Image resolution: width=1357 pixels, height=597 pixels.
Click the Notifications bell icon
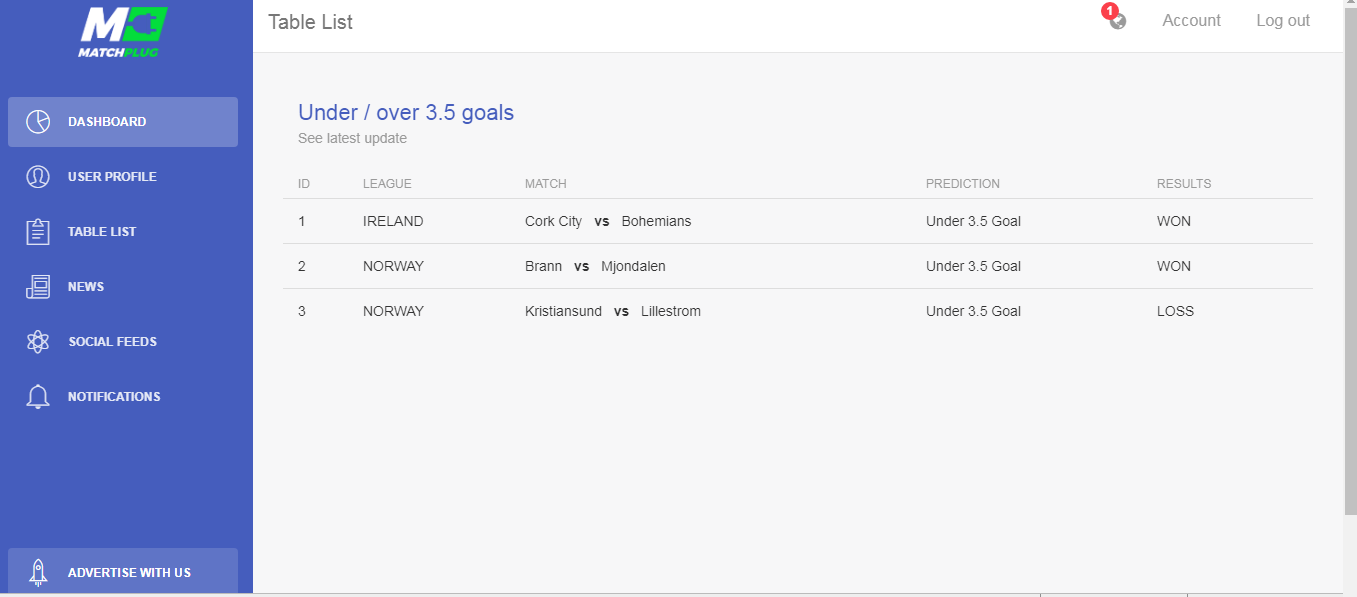coord(38,396)
